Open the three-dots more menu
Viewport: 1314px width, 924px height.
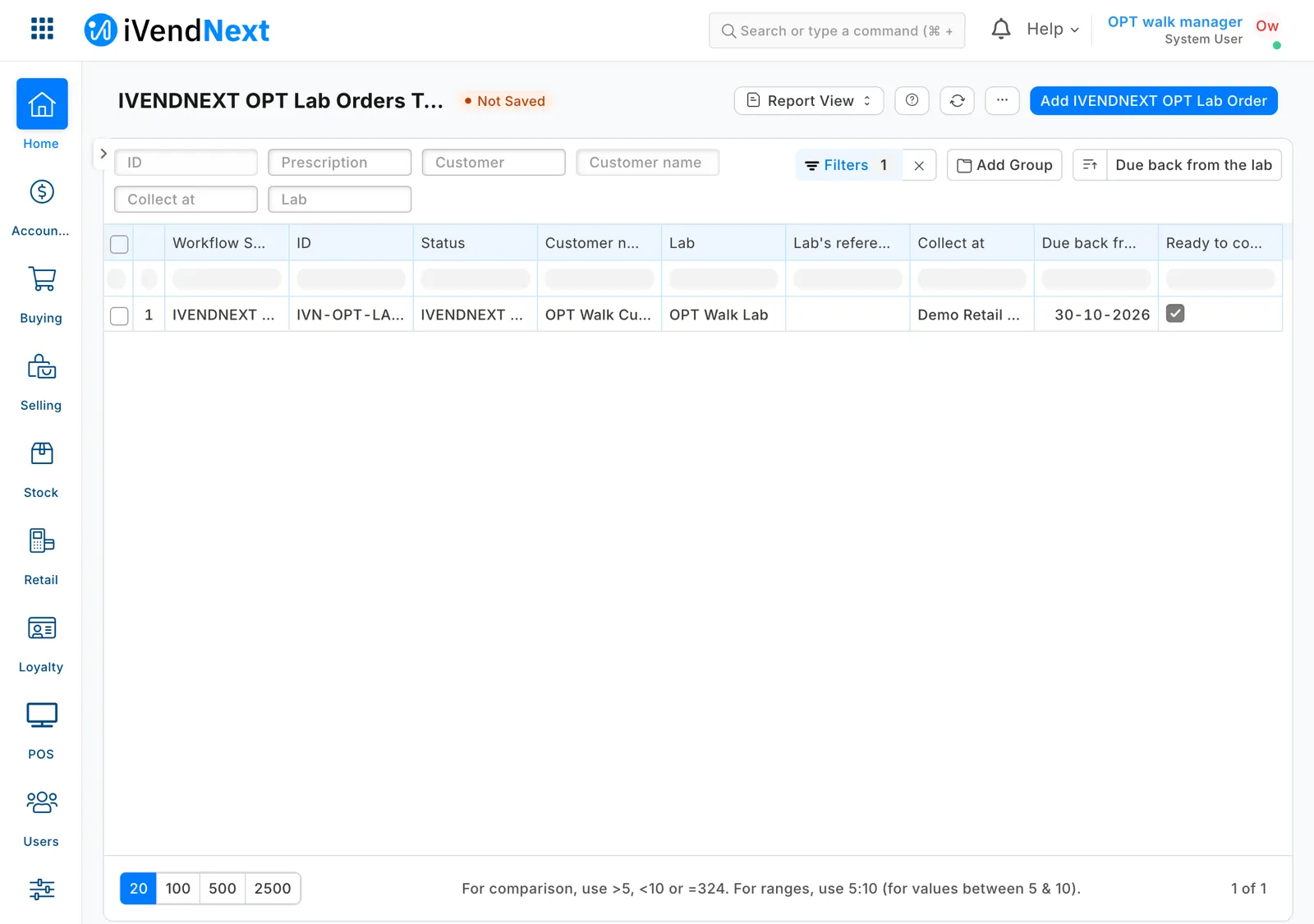1002,101
